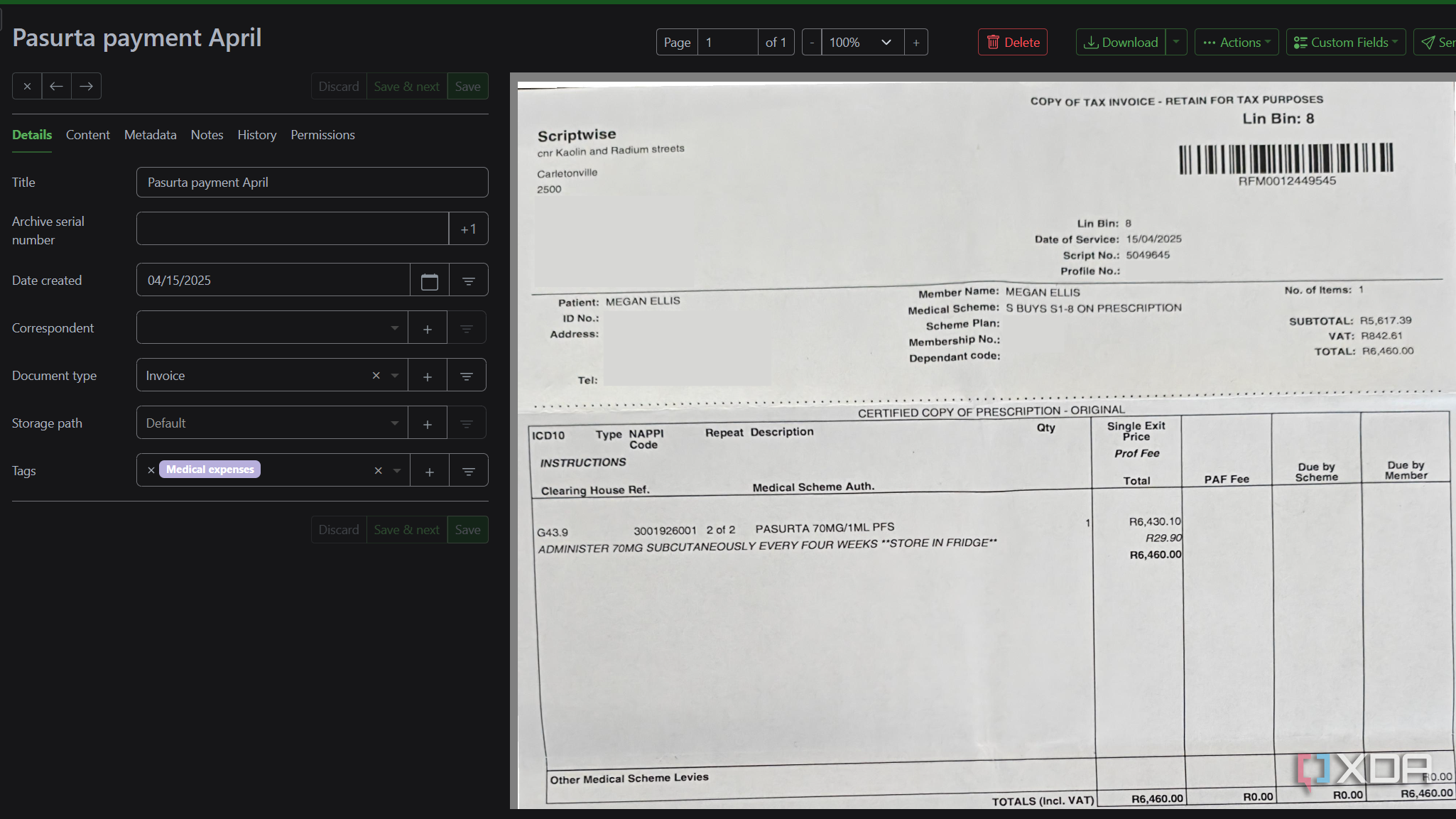Click the bottom Discard button
1456x819 pixels.
[339, 530]
